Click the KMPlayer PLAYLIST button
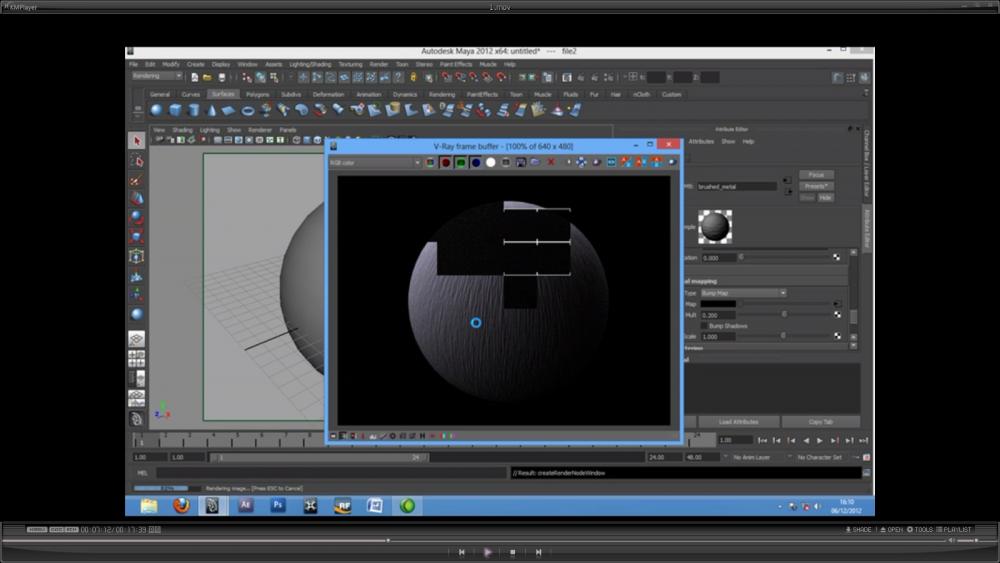The width and height of the screenshot is (1000, 563). 954,529
